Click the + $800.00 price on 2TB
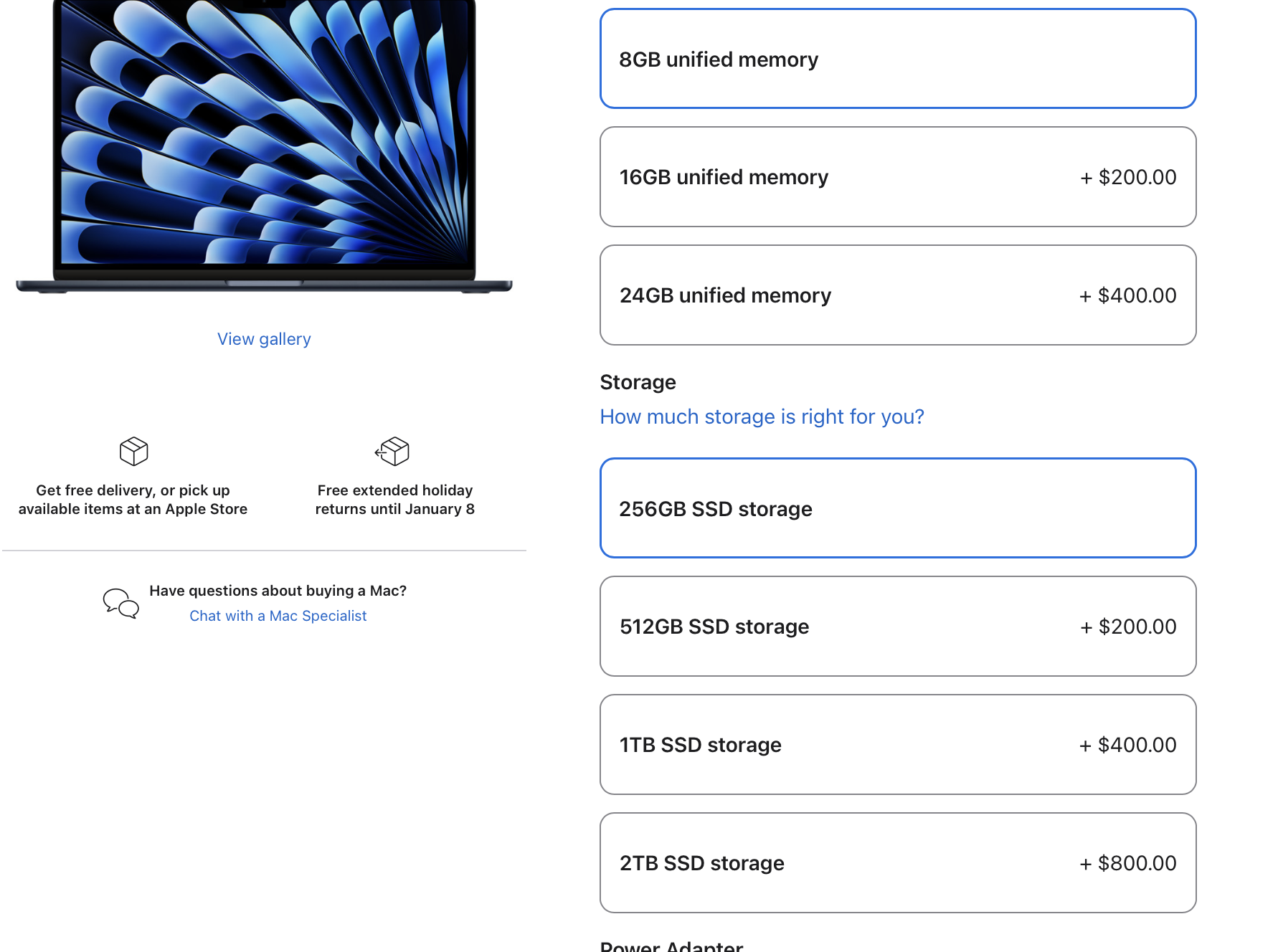This screenshot has height=952, width=1278. pyautogui.click(x=1127, y=863)
